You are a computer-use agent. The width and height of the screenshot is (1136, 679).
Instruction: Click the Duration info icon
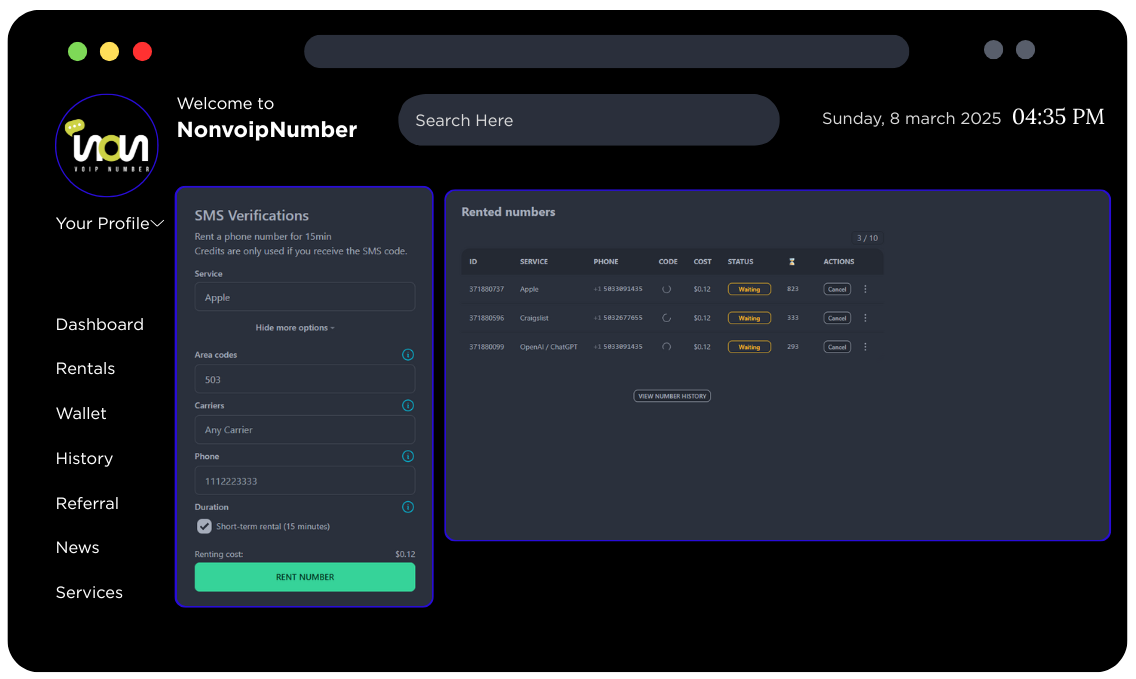[x=408, y=507]
